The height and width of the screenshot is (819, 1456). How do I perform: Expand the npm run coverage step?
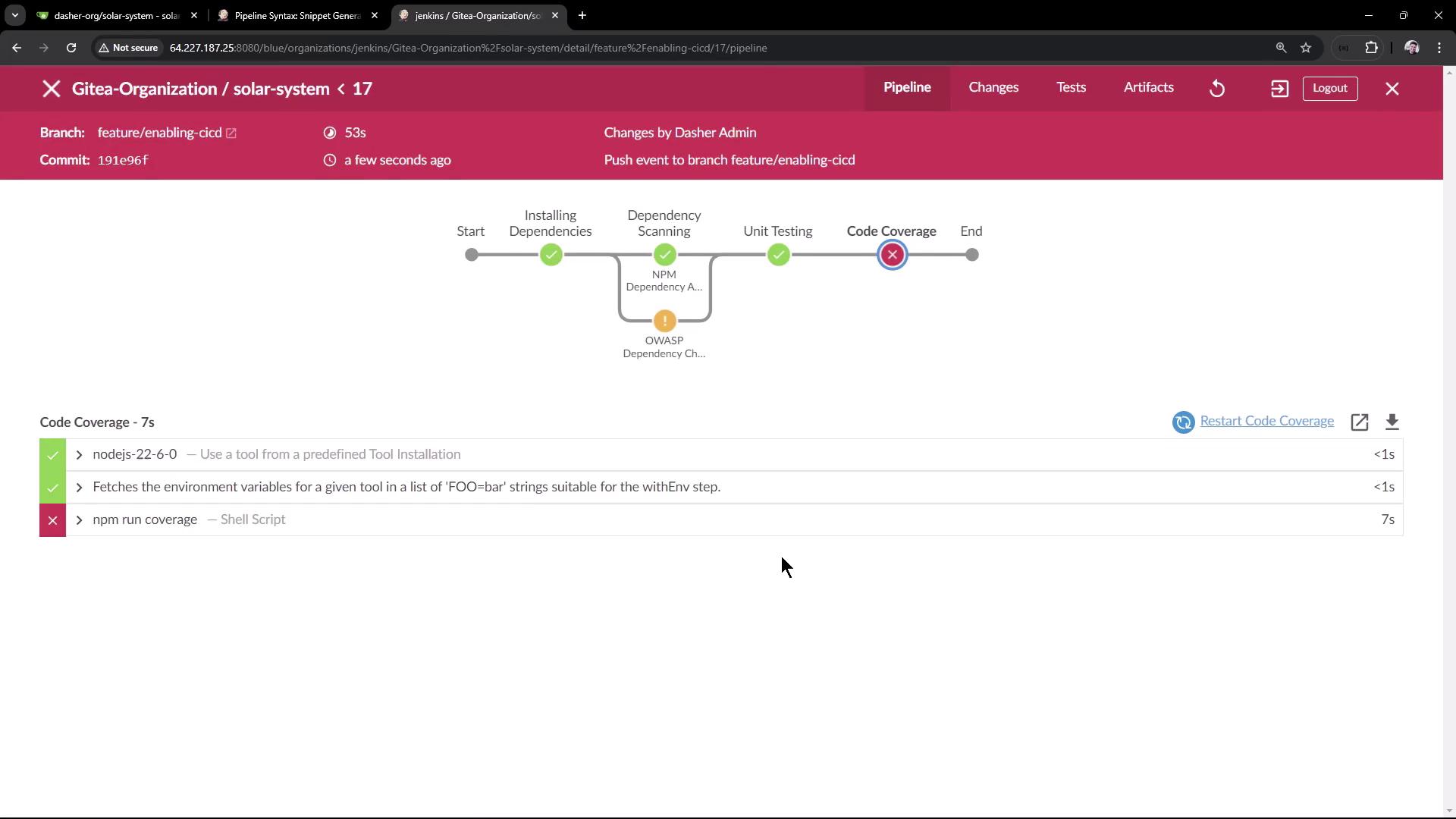pyautogui.click(x=79, y=520)
